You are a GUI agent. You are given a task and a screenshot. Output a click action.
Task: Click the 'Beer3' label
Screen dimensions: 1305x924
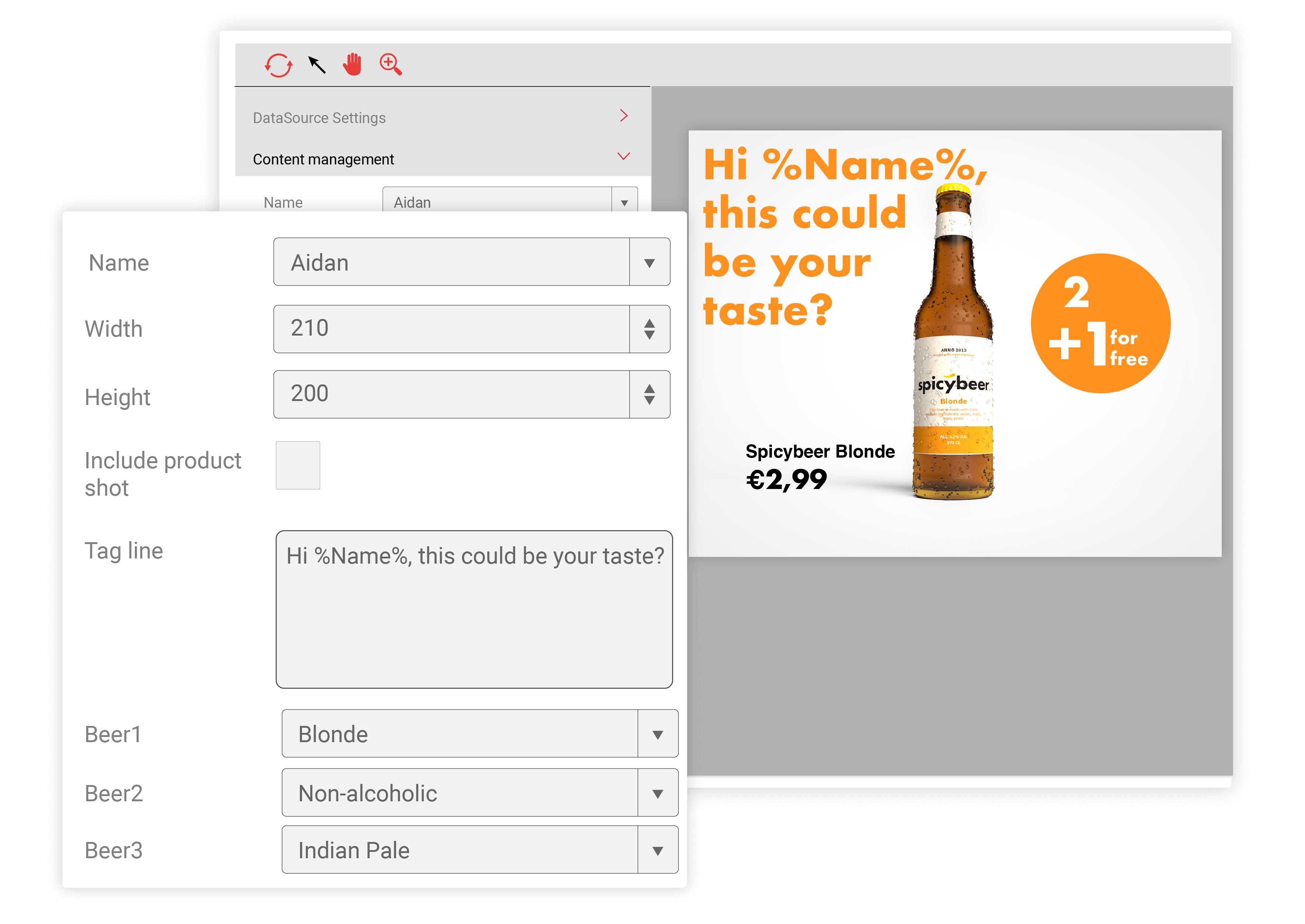113,850
